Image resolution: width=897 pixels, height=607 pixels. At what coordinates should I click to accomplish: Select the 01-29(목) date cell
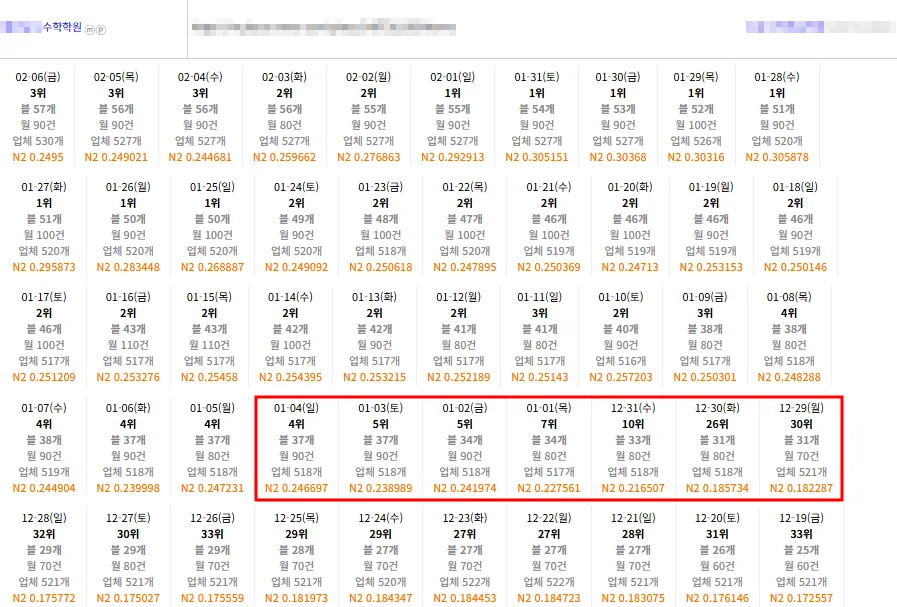(x=696, y=77)
